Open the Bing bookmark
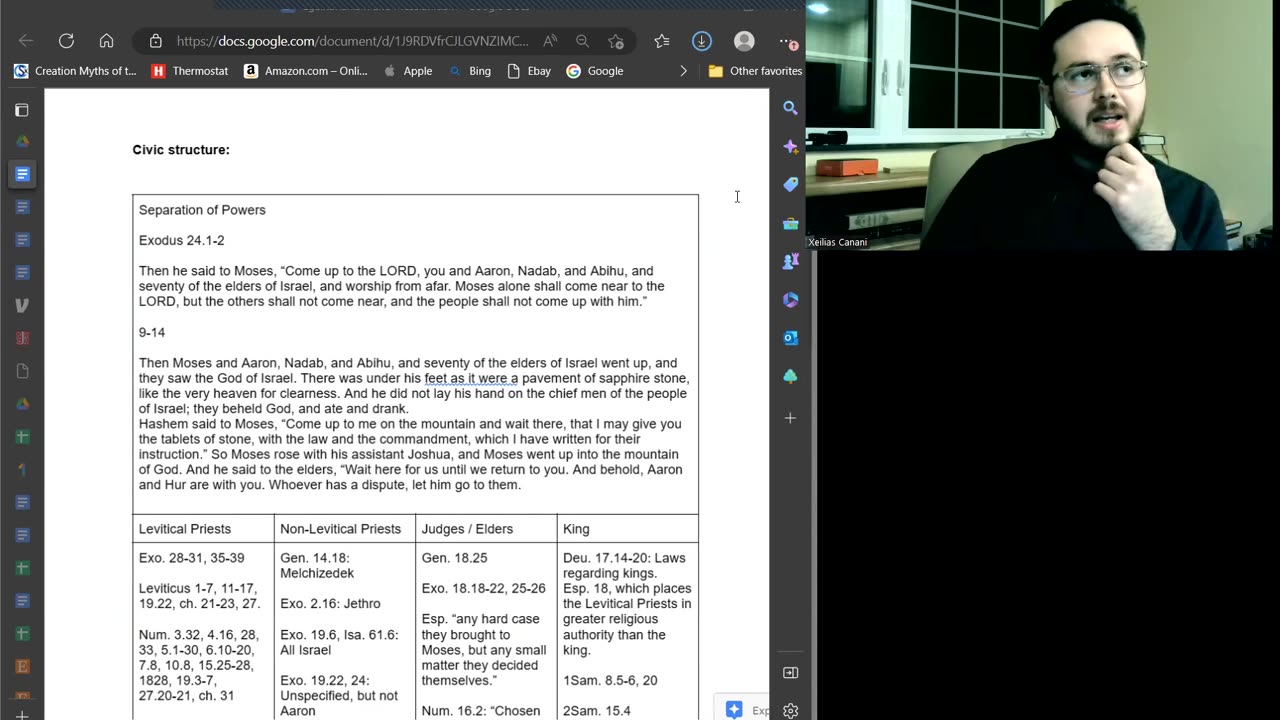This screenshot has width=1280, height=720. click(x=470, y=71)
